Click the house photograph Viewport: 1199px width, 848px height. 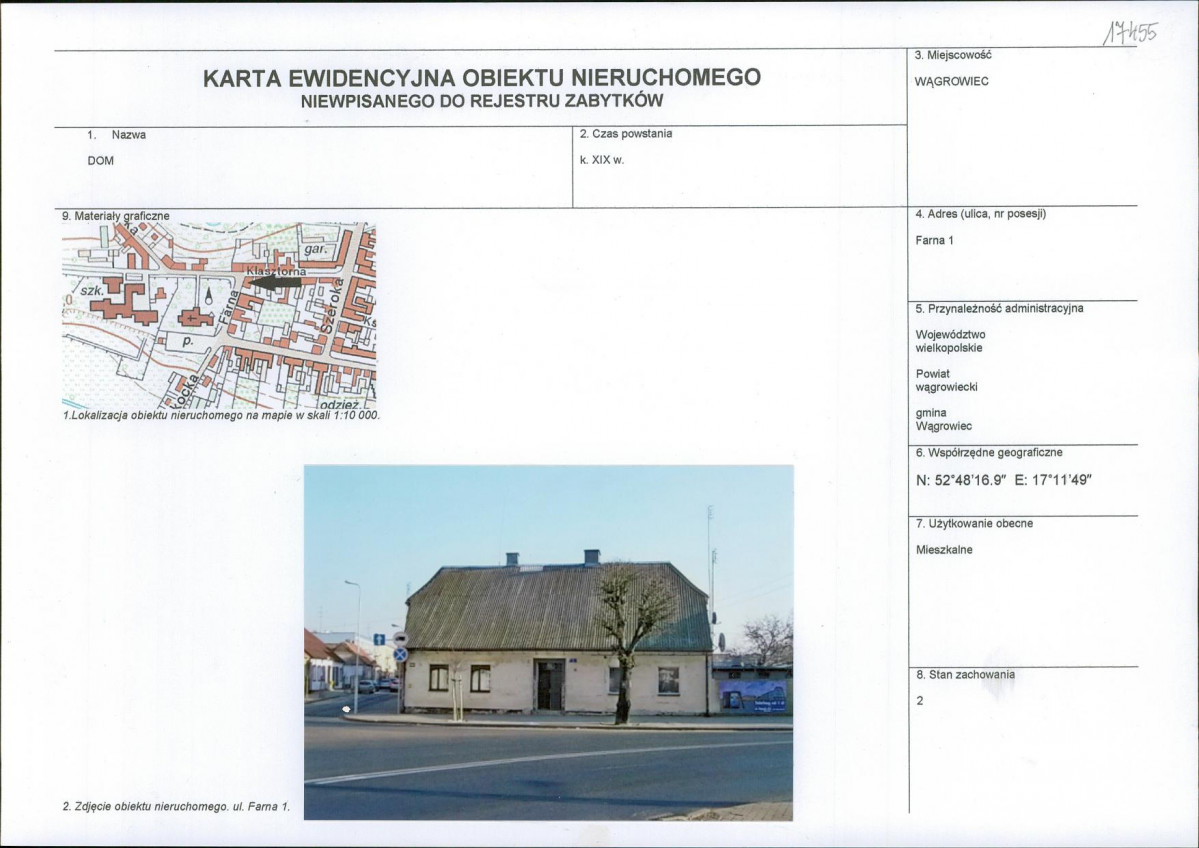pos(548,642)
